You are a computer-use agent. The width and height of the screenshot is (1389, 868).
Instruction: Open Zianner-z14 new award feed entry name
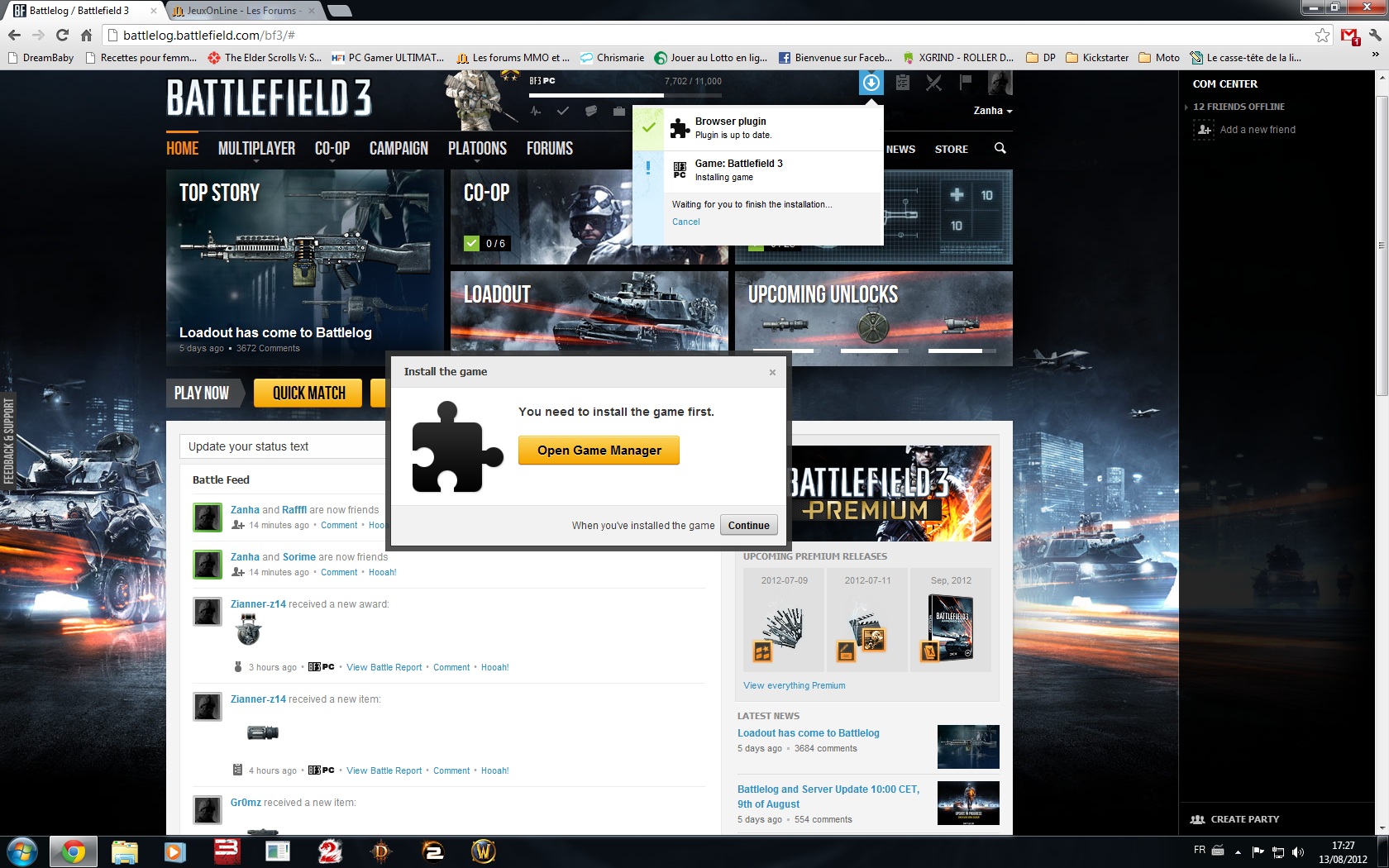(258, 604)
